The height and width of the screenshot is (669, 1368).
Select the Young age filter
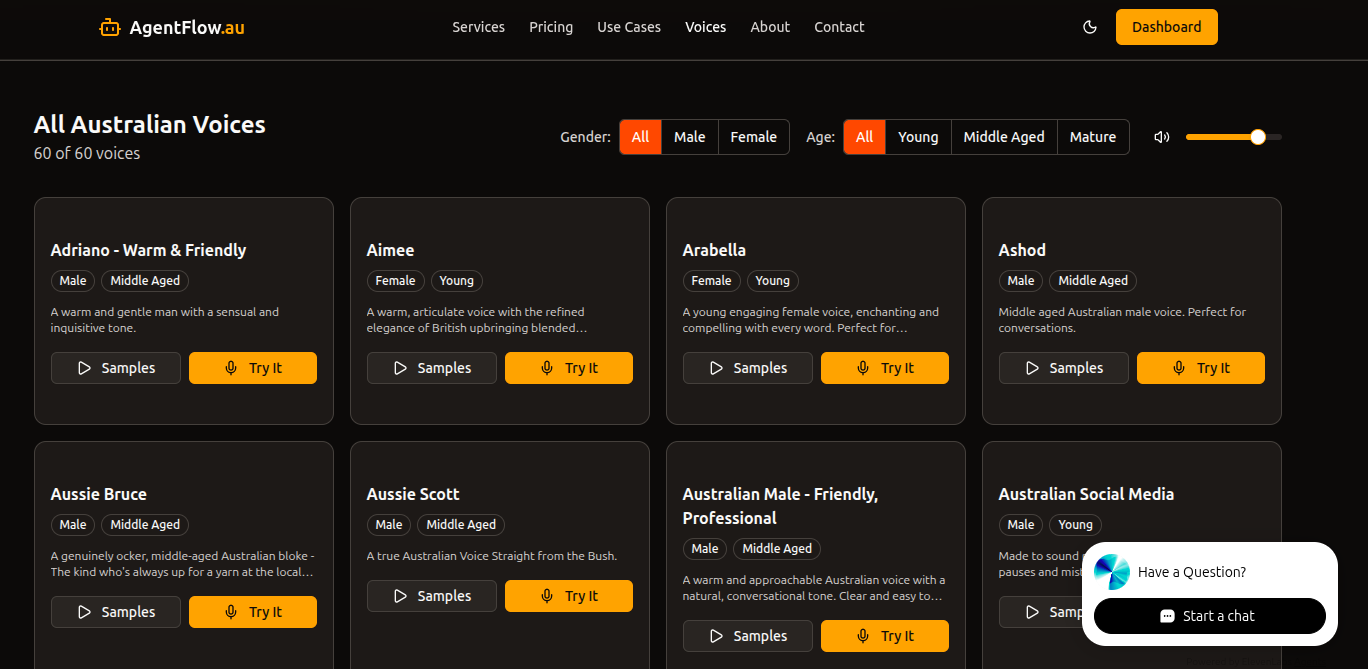point(917,137)
